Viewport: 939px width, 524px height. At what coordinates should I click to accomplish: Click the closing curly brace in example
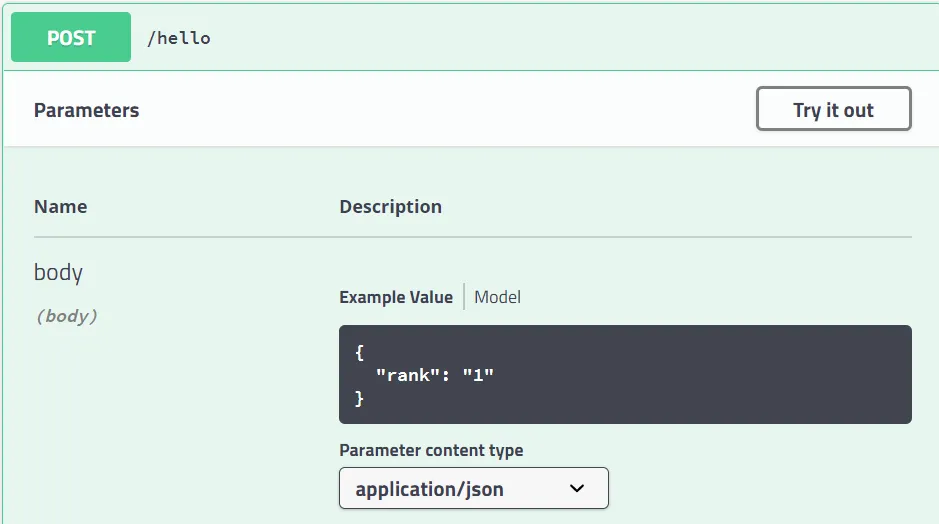tap(359, 399)
